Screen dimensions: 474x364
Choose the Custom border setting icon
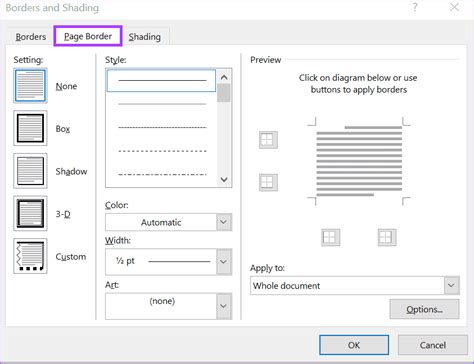30,256
